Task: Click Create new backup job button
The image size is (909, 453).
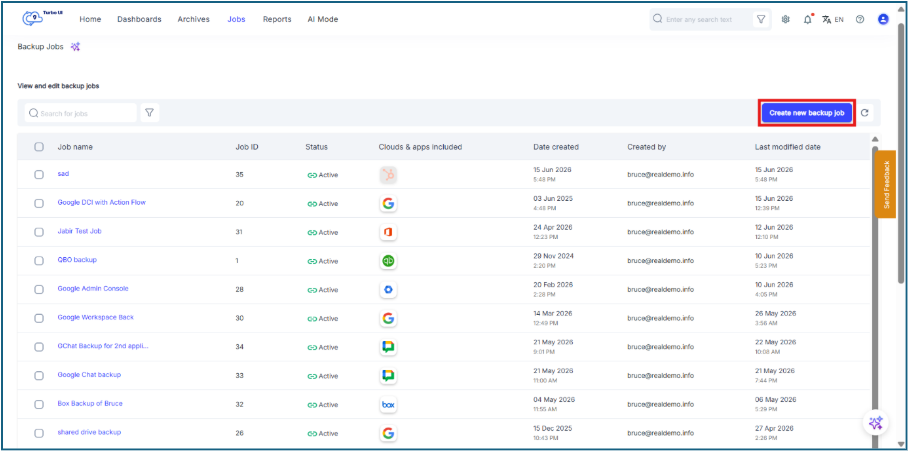Action: [806, 113]
